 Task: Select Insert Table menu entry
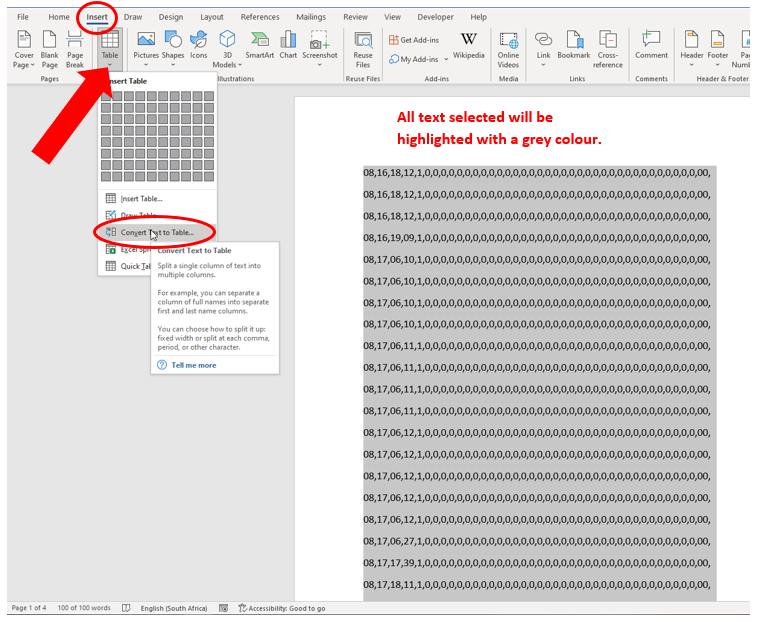tap(141, 199)
